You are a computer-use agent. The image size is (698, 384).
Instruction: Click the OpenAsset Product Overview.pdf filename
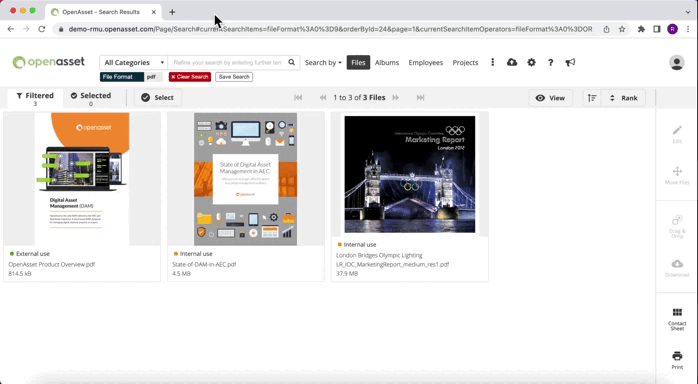click(52, 264)
